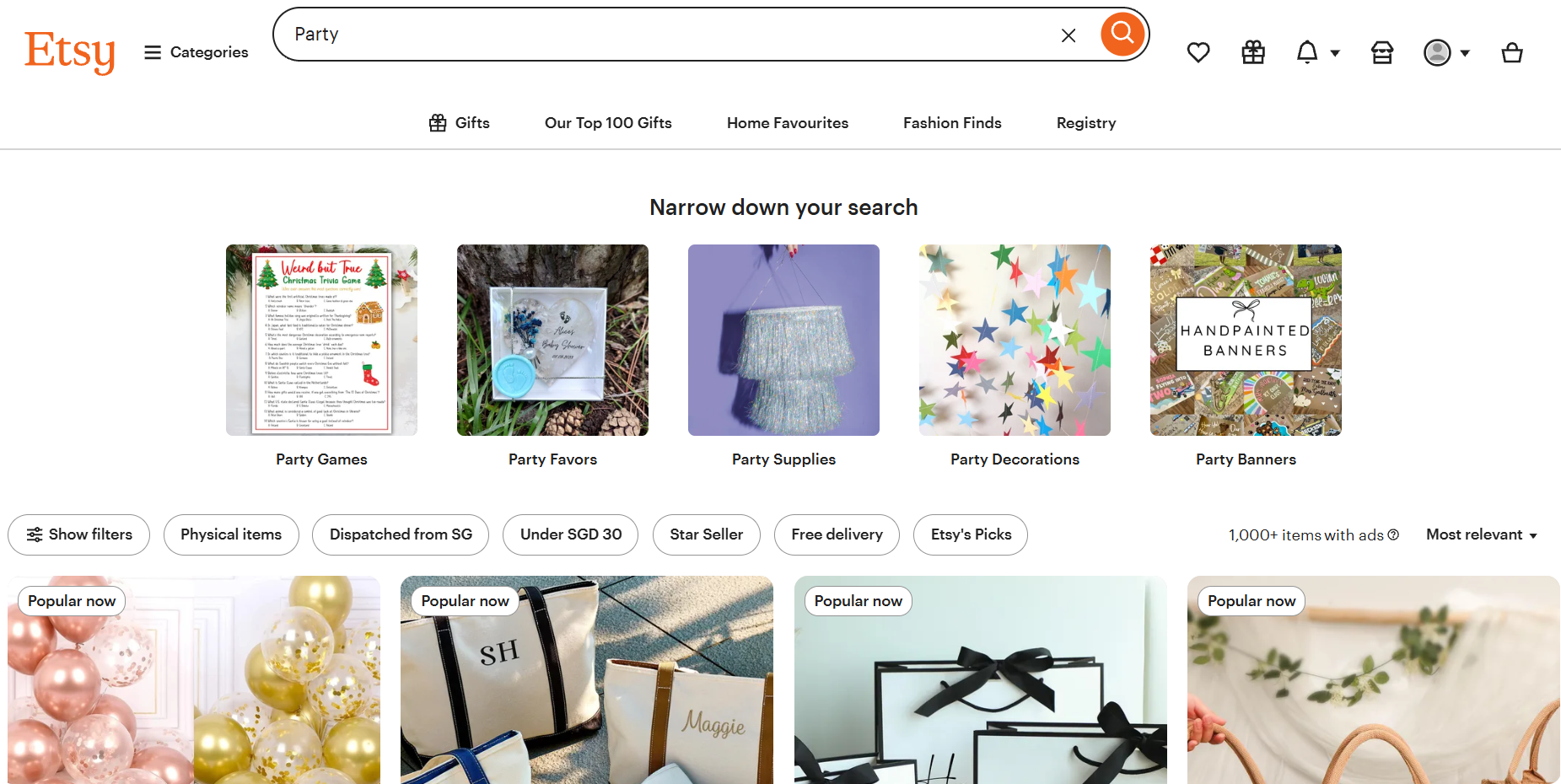The width and height of the screenshot is (1561, 784).
Task: Clear the search box with the X
Action: (x=1068, y=35)
